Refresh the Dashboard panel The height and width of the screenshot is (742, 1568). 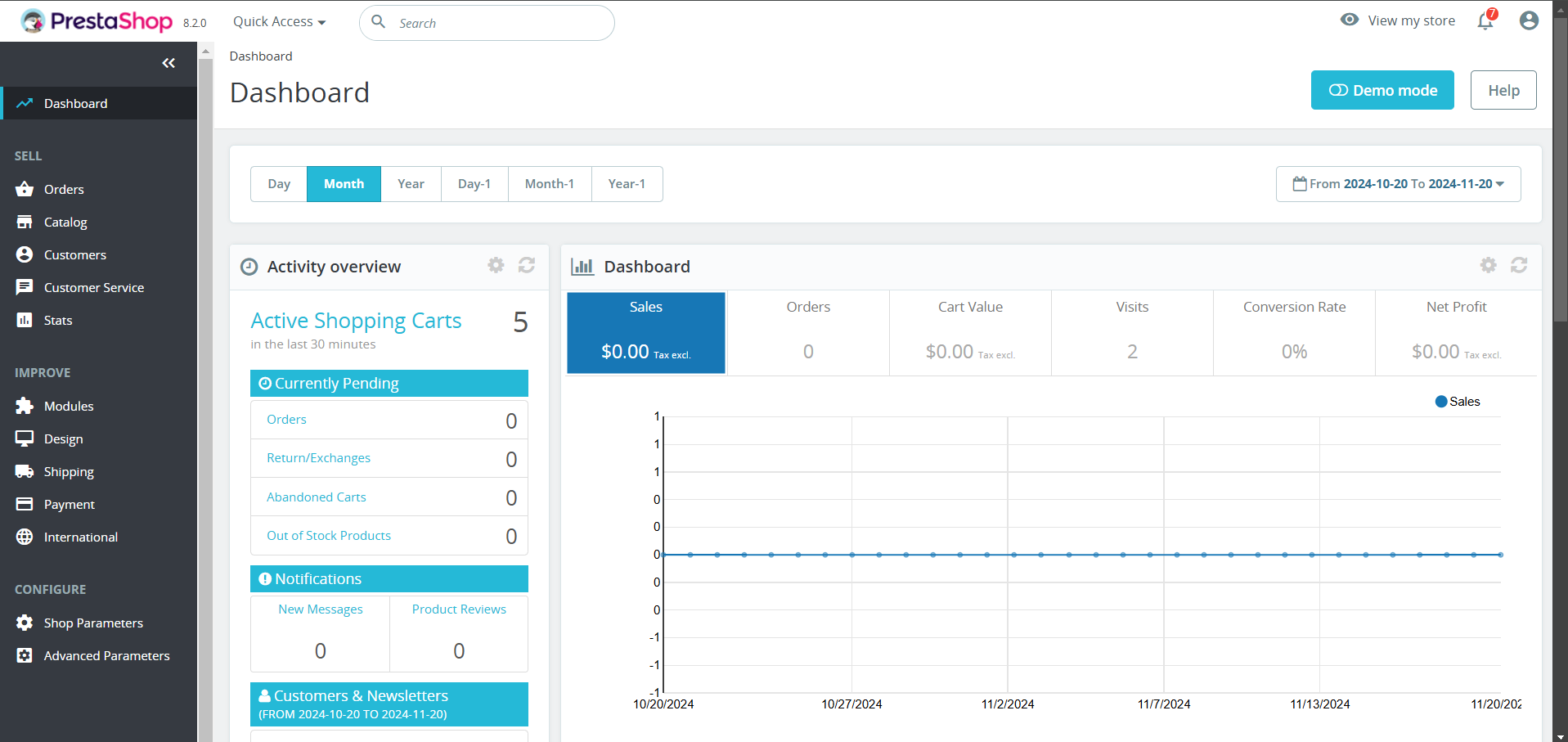1518,265
